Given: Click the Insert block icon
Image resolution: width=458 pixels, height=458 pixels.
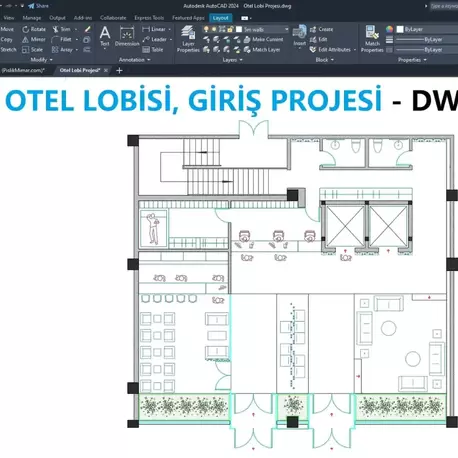Looking at the screenshot, I should coord(299,36).
